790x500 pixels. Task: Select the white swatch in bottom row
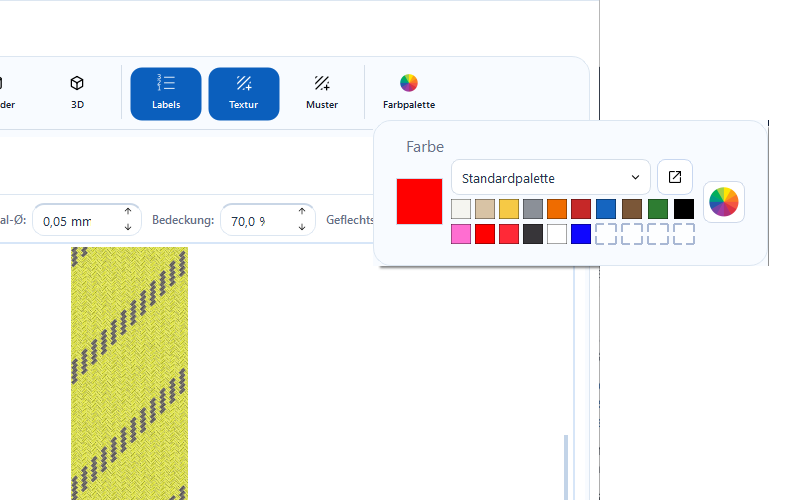[557, 234]
